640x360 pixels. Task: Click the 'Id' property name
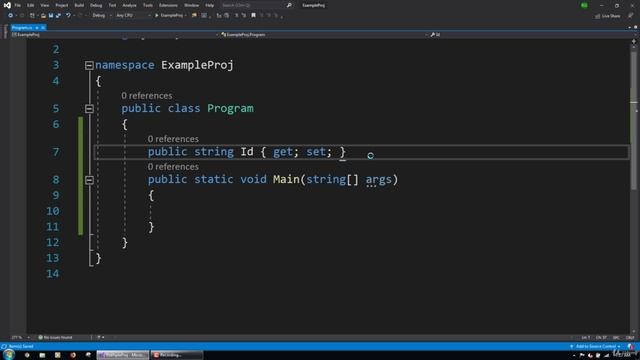tap(247, 152)
